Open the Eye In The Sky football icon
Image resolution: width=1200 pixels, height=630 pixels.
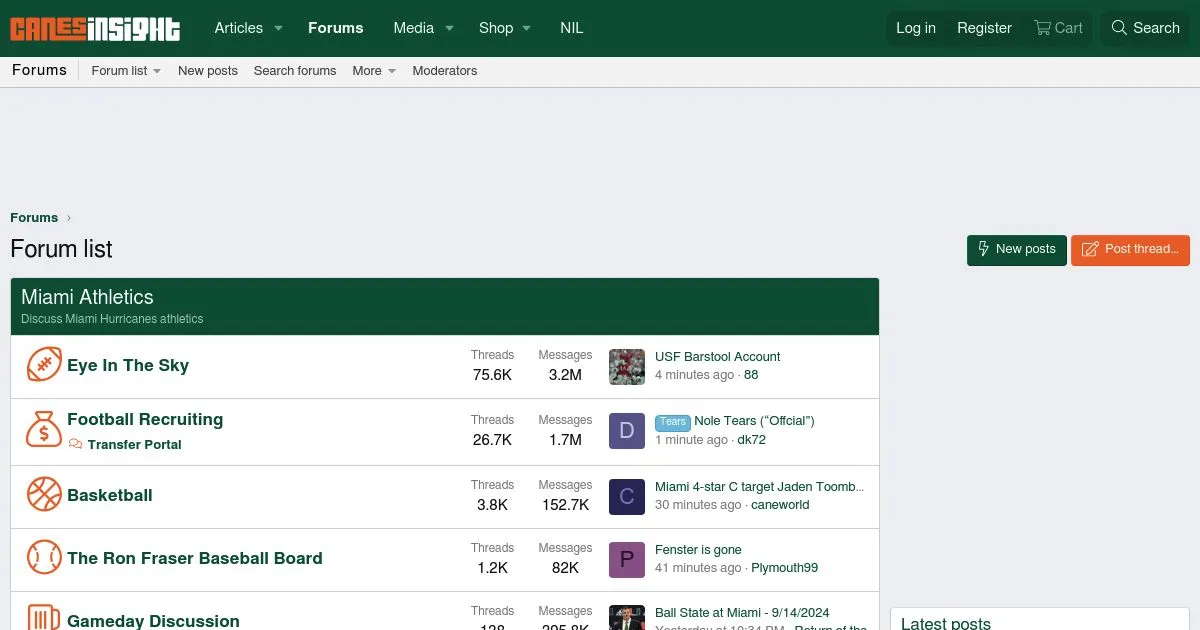click(44, 365)
